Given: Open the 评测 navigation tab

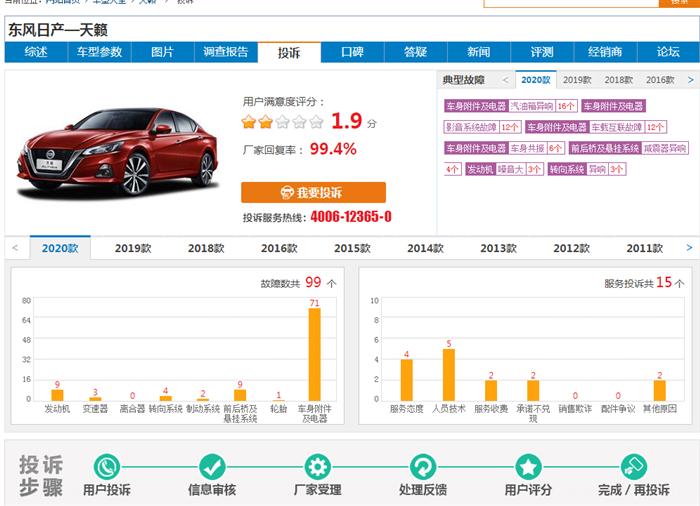Looking at the screenshot, I should pyautogui.click(x=542, y=52).
